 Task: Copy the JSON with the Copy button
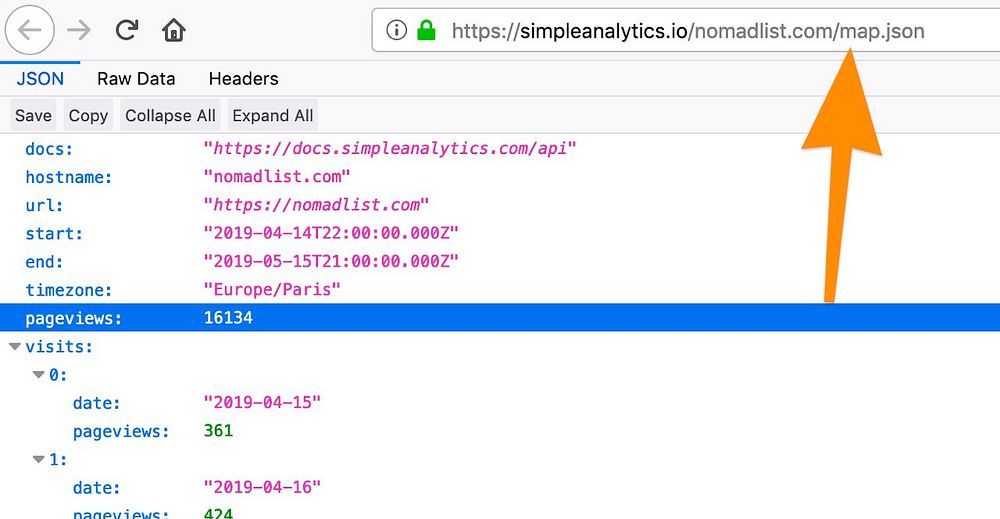(x=88, y=116)
